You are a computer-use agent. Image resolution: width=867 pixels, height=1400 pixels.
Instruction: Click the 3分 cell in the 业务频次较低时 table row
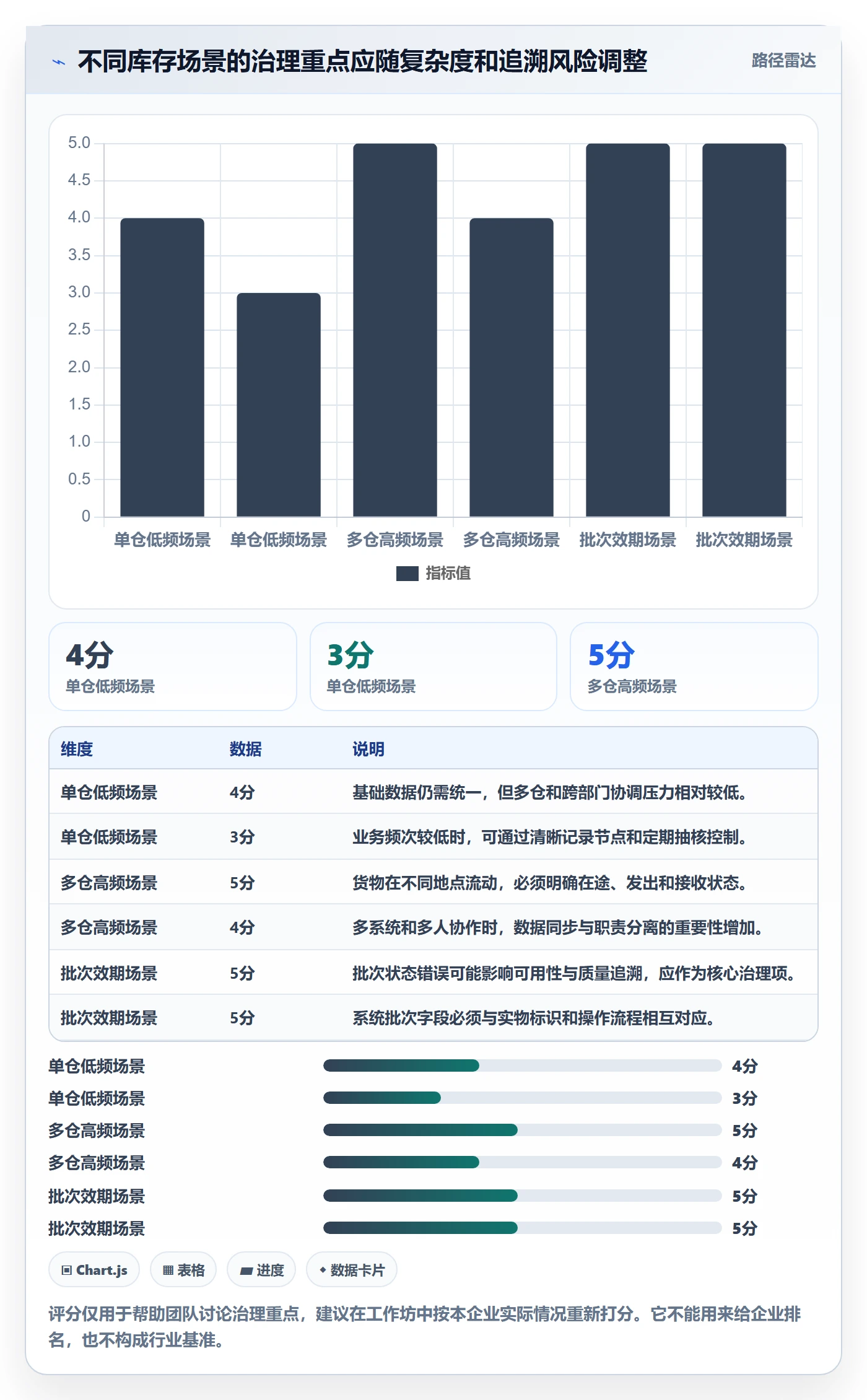click(242, 837)
